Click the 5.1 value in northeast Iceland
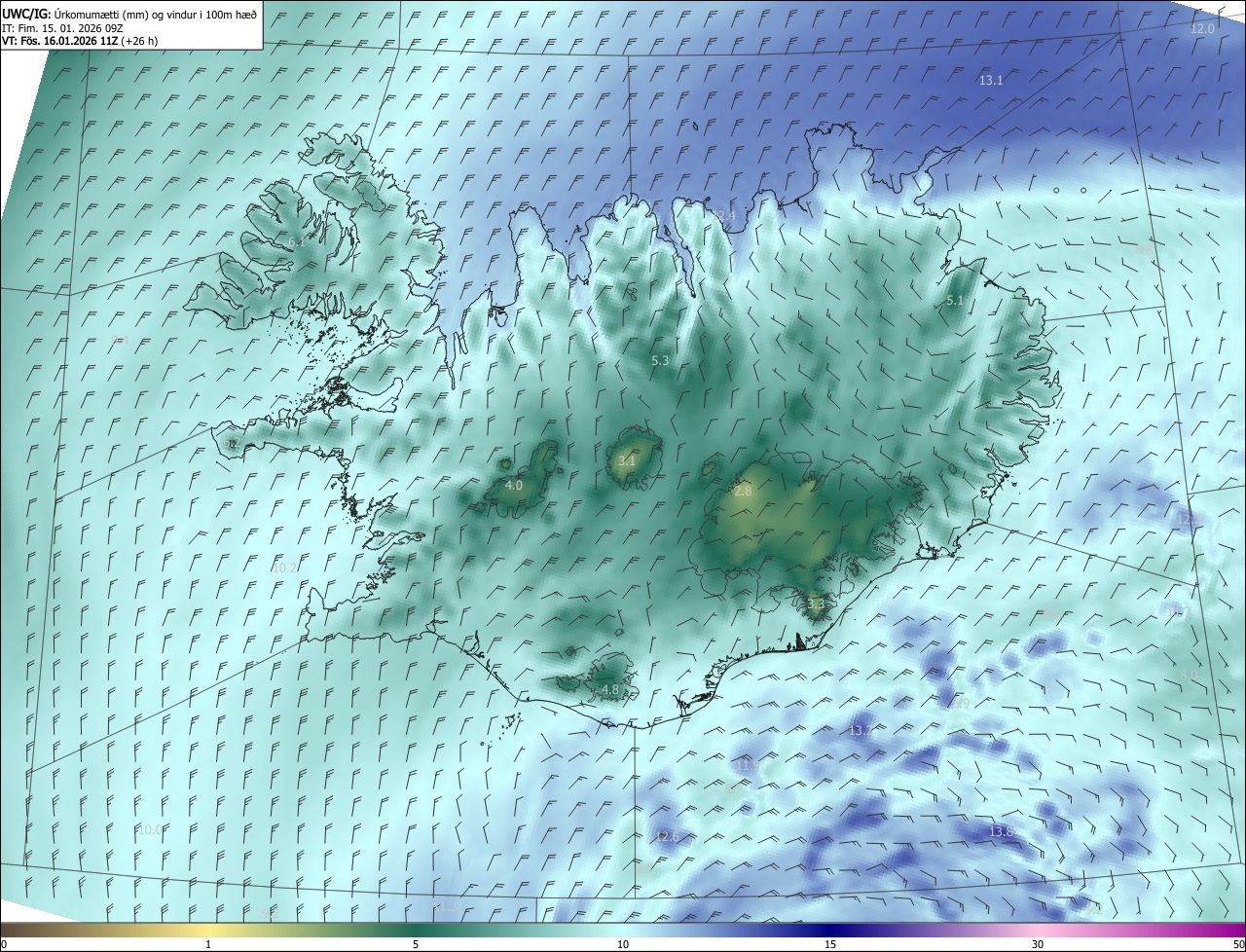 (x=955, y=301)
